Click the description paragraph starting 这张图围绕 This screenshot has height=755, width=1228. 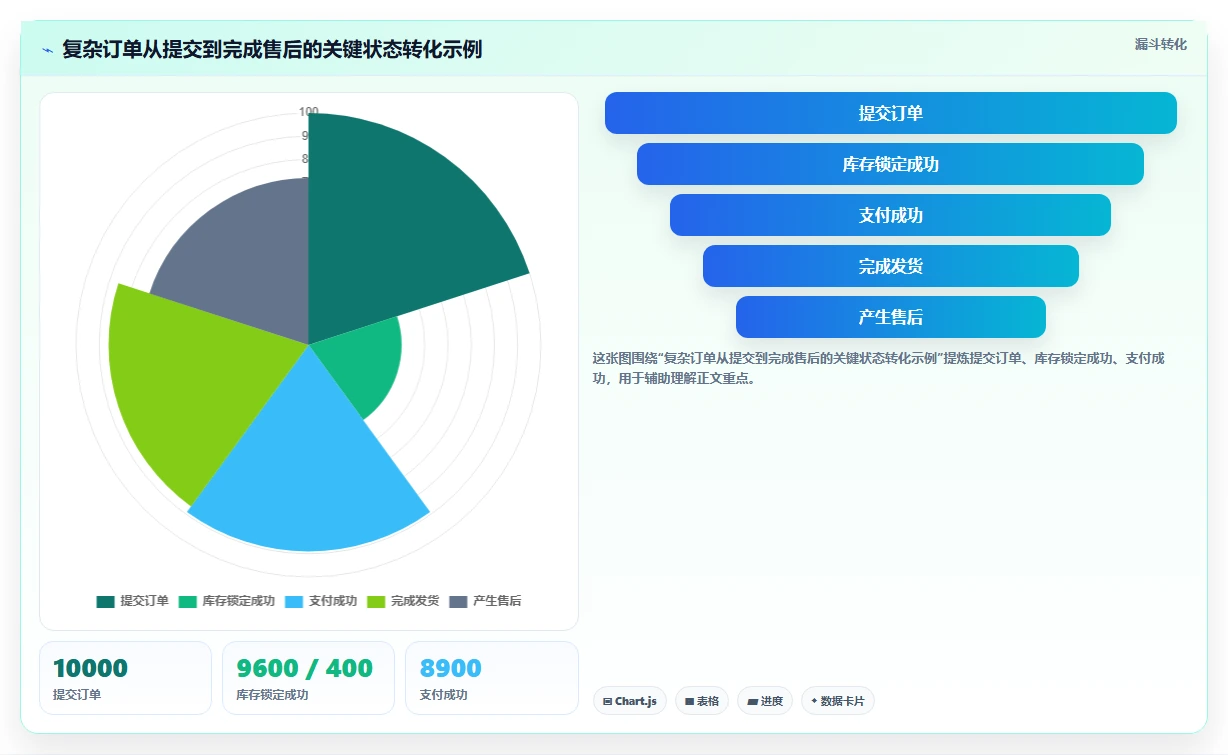[x=879, y=369]
